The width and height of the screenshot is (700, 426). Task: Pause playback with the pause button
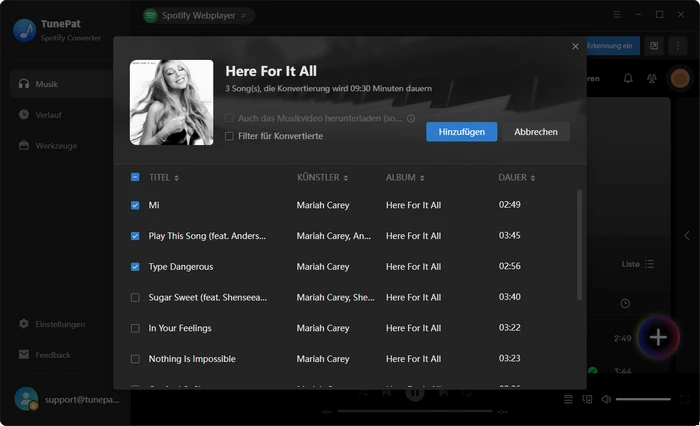point(415,393)
